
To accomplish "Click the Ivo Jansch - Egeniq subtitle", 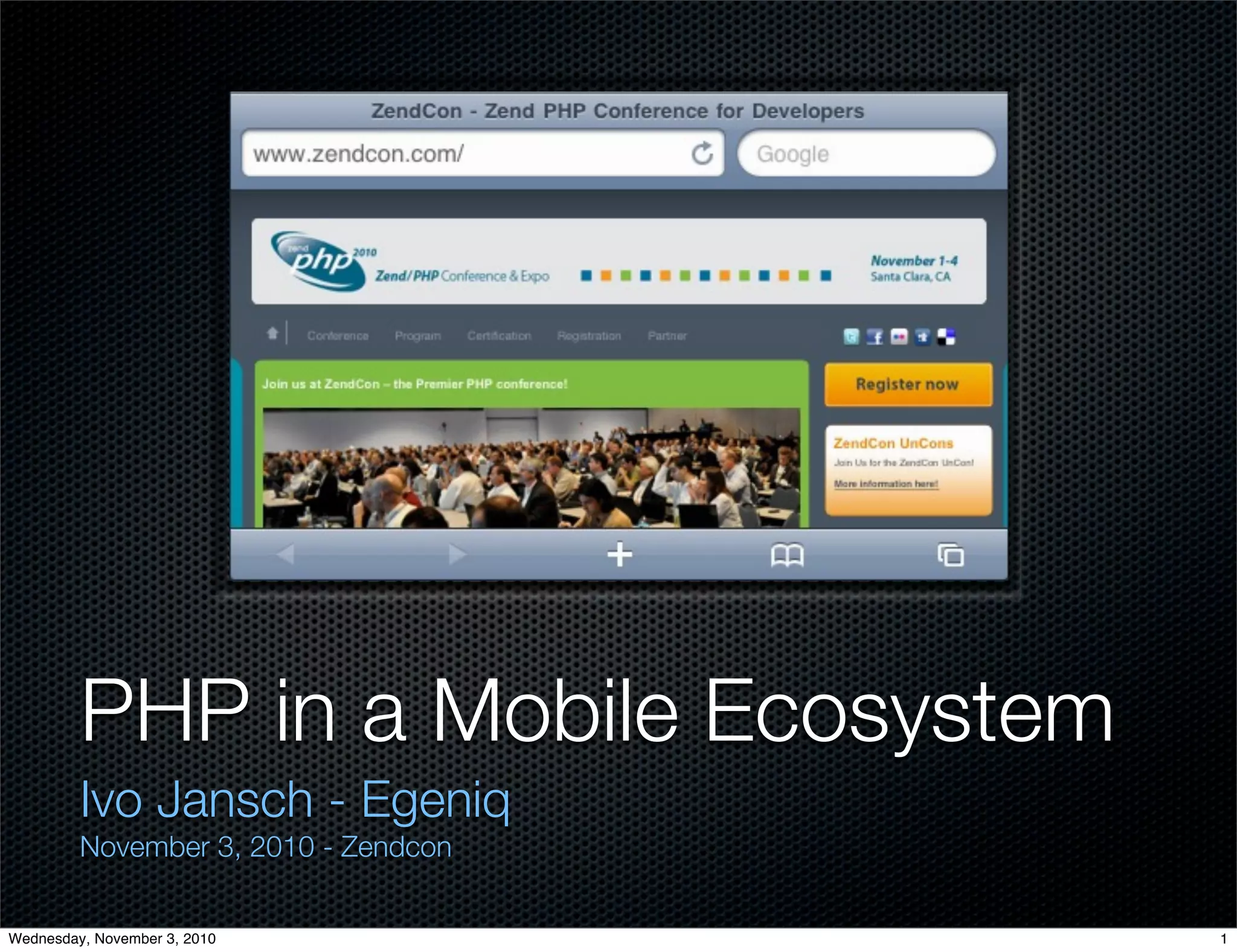I will click(x=295, y=800).
